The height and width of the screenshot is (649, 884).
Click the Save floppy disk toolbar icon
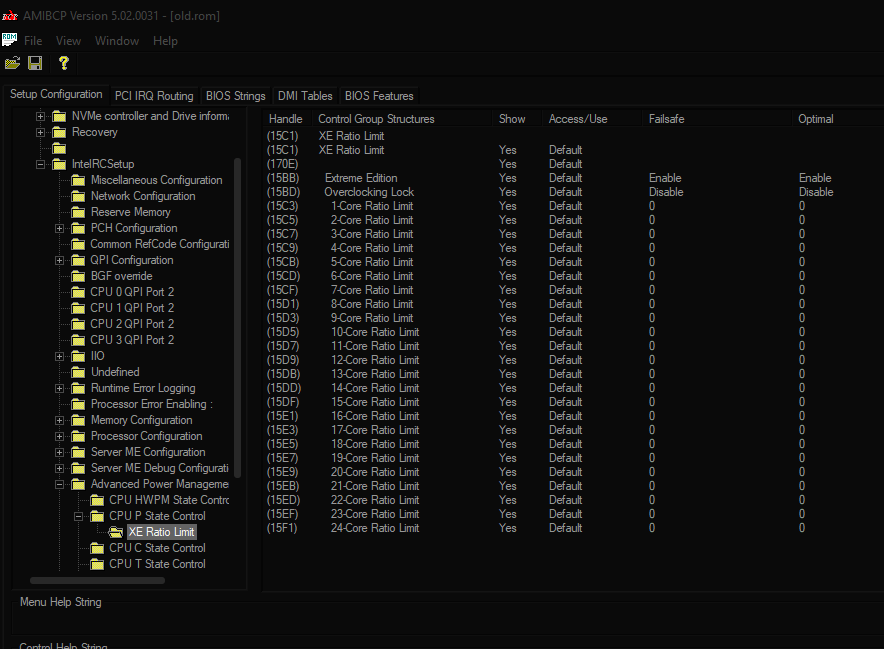tap(35, 63)
